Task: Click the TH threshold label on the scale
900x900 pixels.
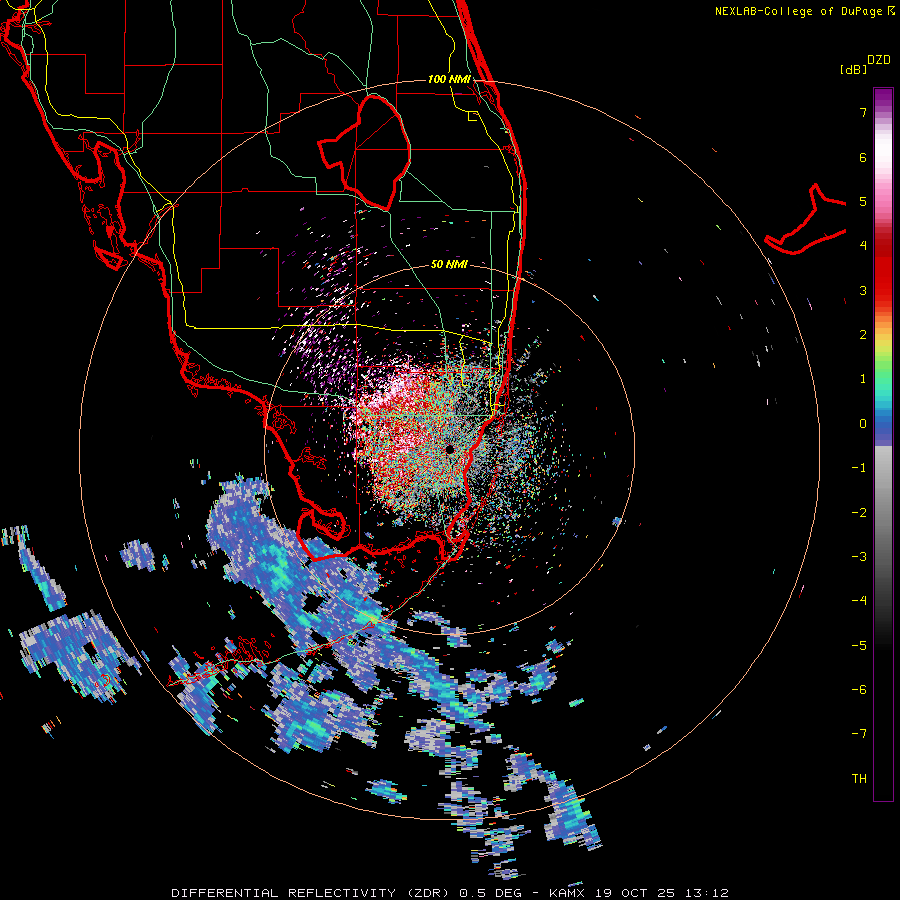Action: 859,779
